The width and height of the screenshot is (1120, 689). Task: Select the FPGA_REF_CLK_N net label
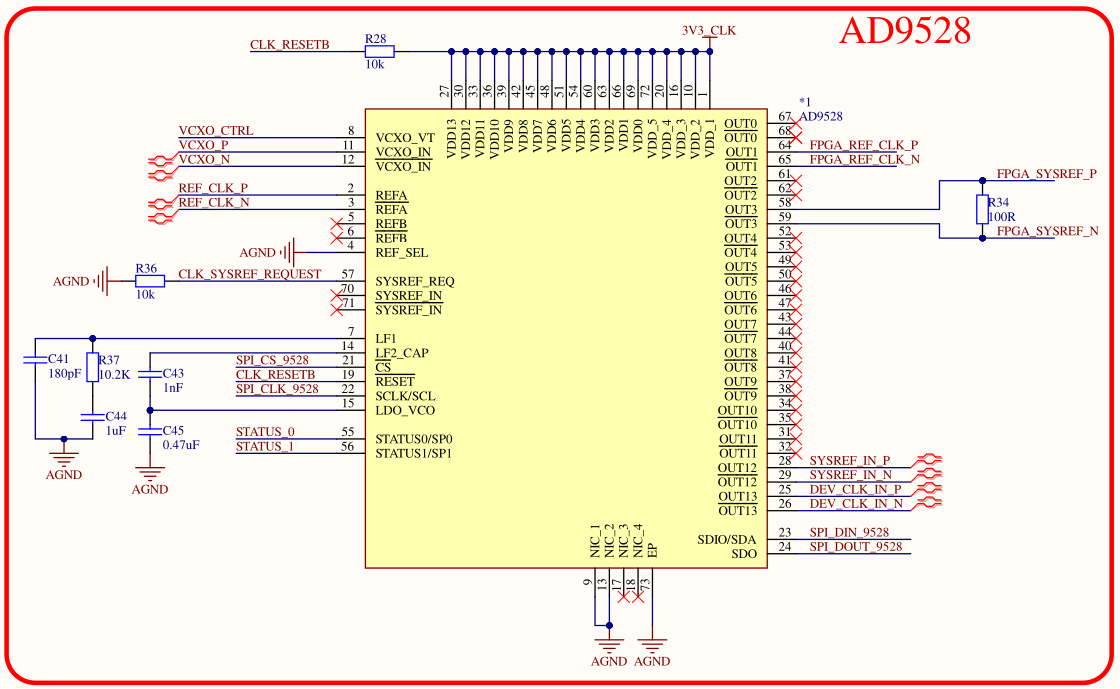pyautogui.click(x=864, y=159)
